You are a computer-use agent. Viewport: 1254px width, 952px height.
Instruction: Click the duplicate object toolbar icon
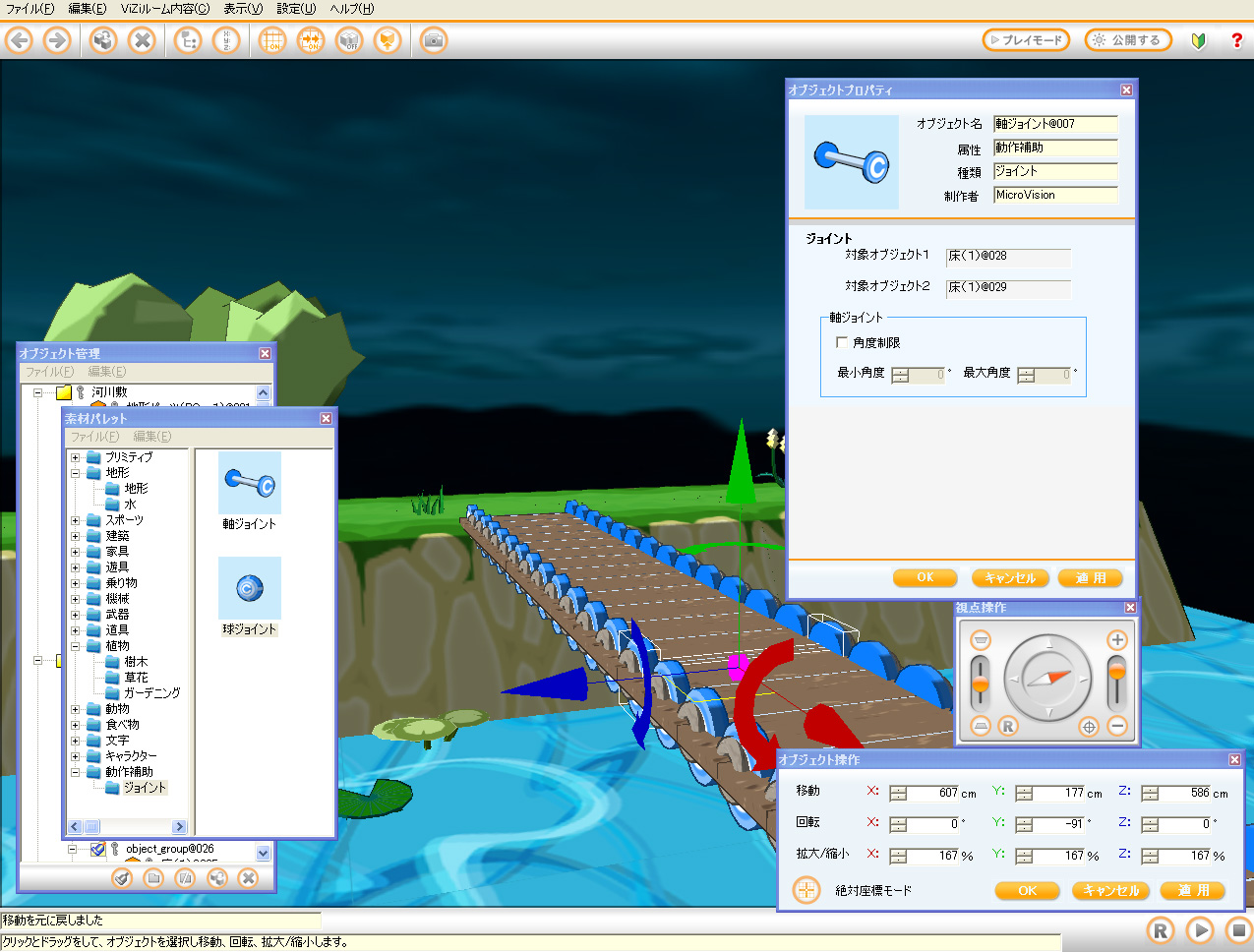tap(103, 40)
